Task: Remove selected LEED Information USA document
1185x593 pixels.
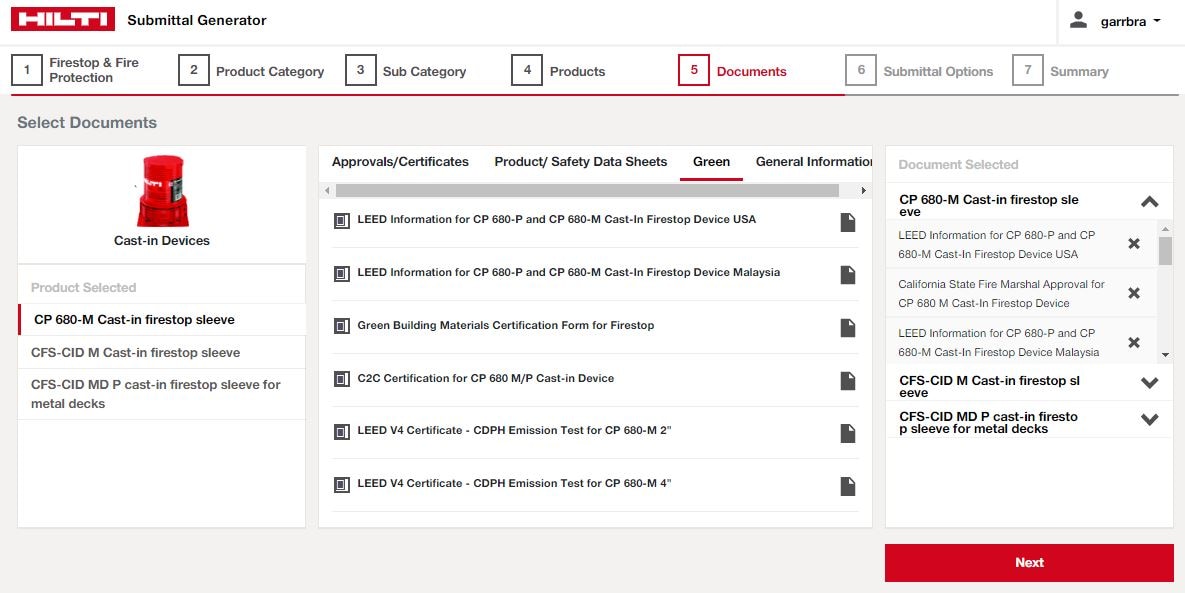Action: 1134,243
